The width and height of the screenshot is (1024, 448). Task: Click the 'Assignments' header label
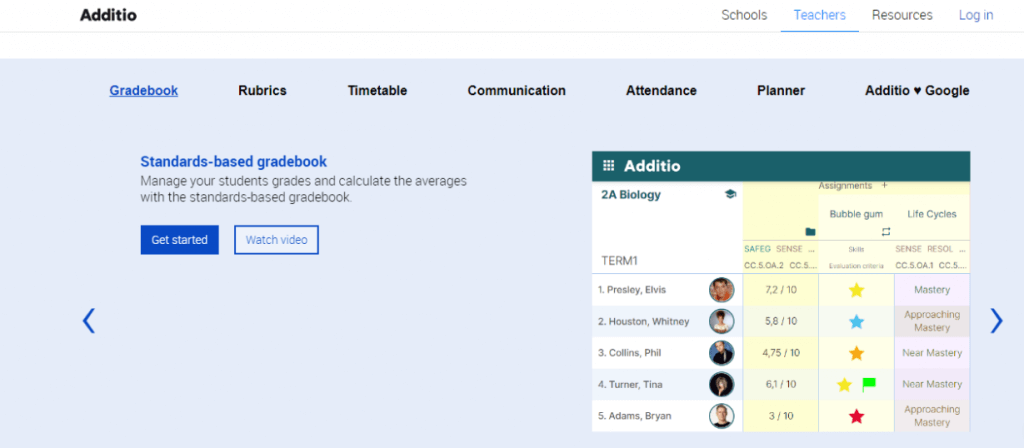(x=845, y=185)
